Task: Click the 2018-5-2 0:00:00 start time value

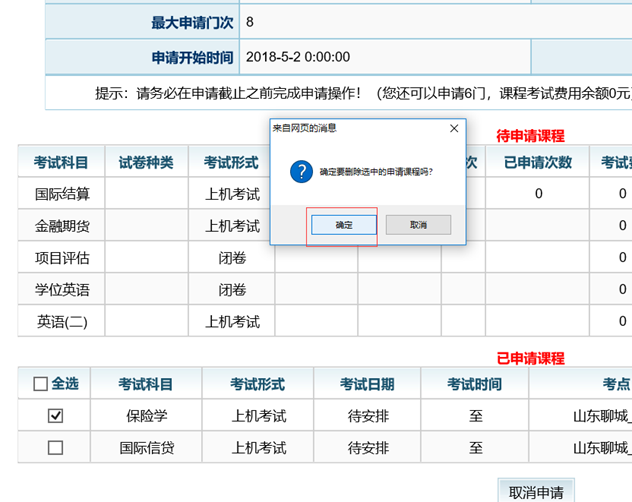Action: point(298,57)
